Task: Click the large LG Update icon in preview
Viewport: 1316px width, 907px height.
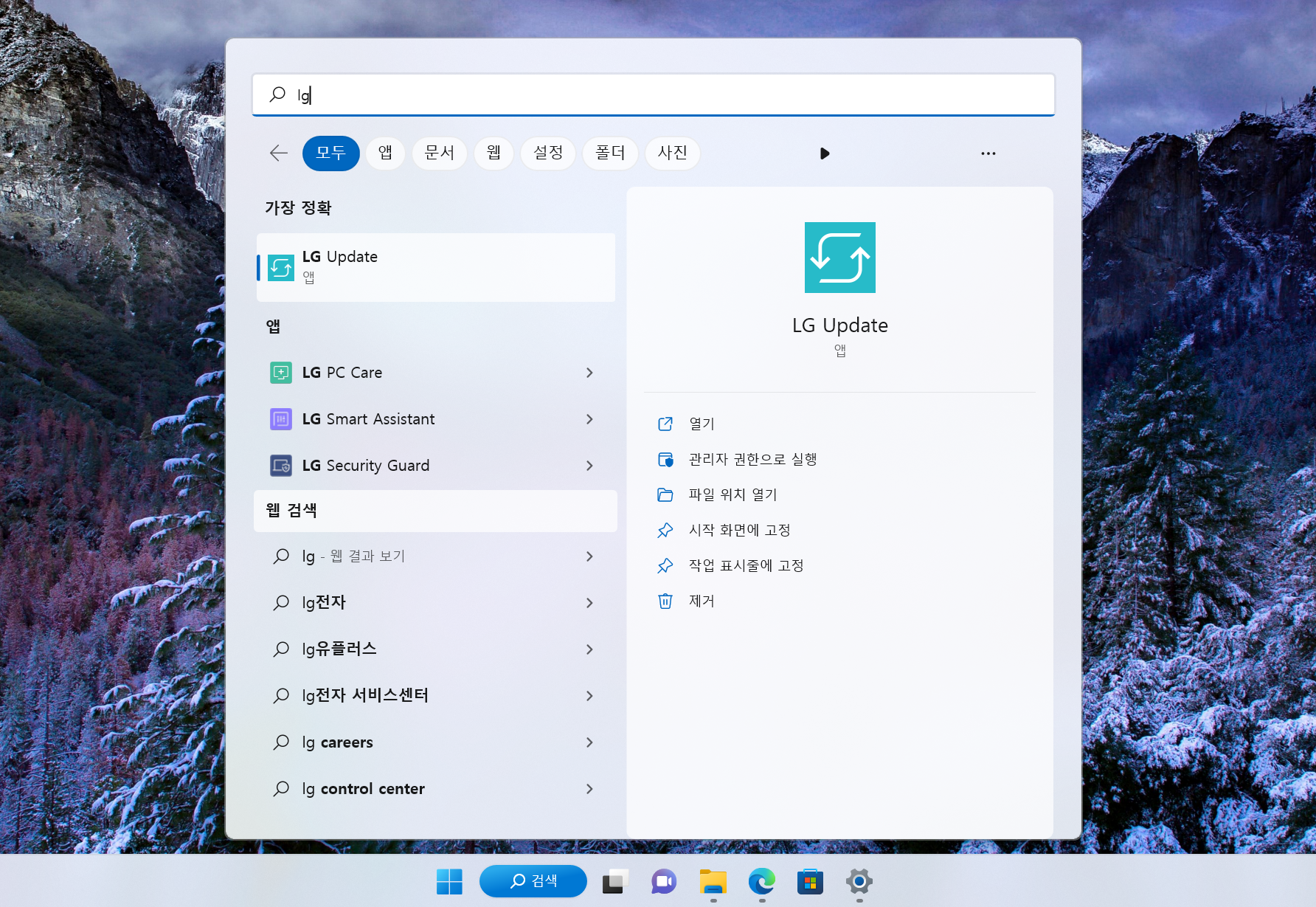Action: pyautogui.click(x=840, y=258)
